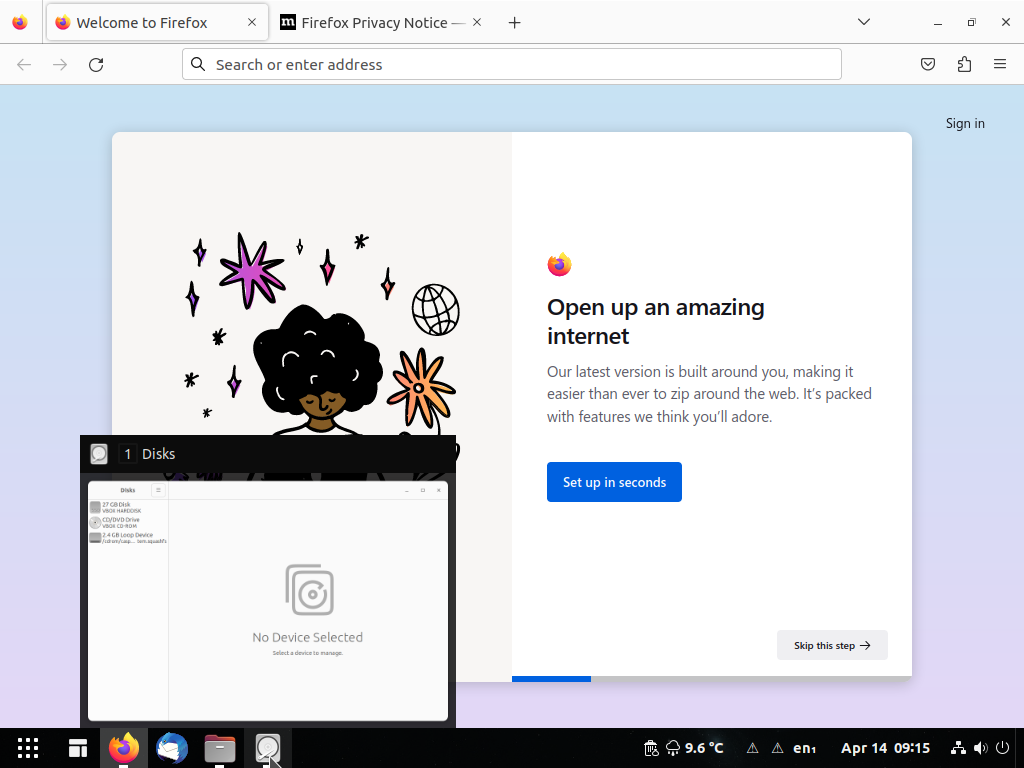Click the bin-shaped tray icon left of the weather
This screenshot has height=768, width=1024.
click(x=651, y=748)
